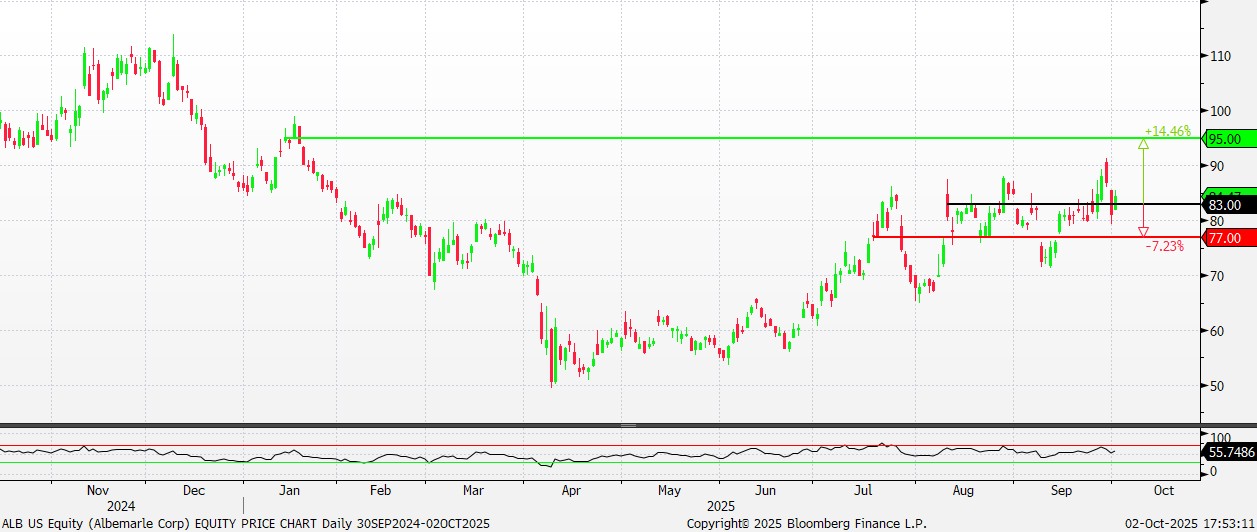Click the Oct month label on time axis
Viewport: 1257px width, 532px height.
pos(1163,491)
